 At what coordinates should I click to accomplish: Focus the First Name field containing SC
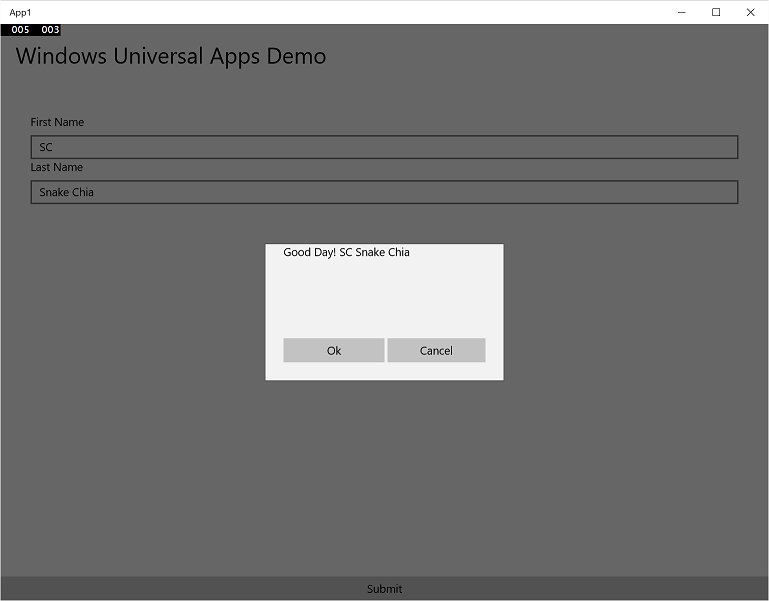384,147
